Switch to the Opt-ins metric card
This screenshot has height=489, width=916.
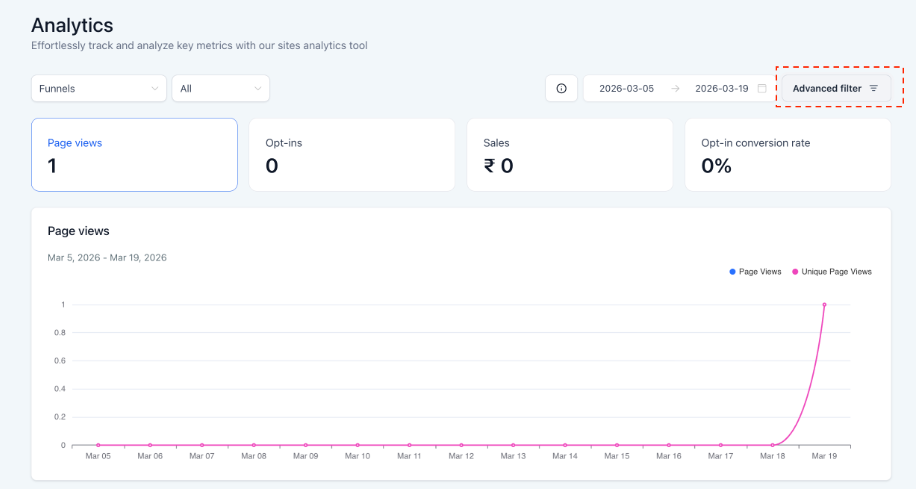351,154
